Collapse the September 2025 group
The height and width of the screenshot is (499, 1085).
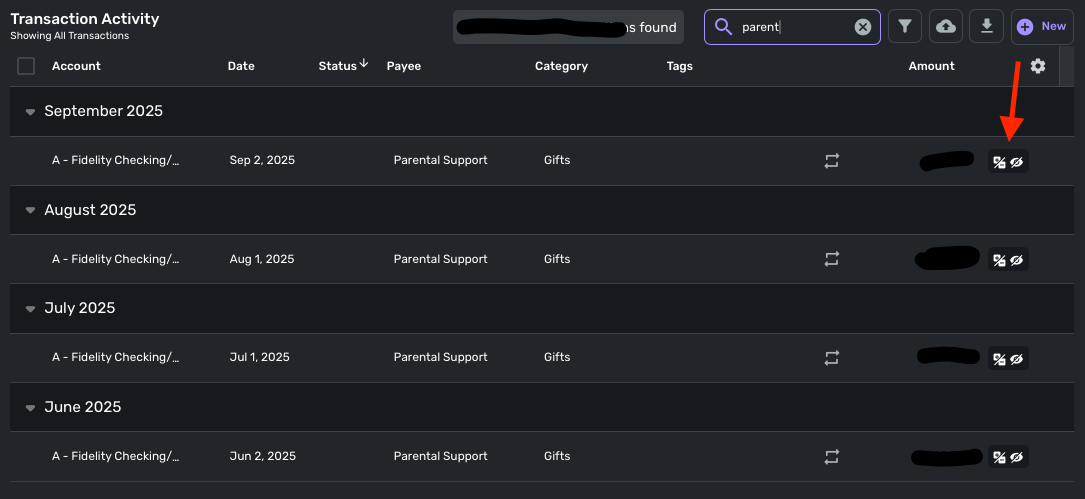tap(30, 112)
